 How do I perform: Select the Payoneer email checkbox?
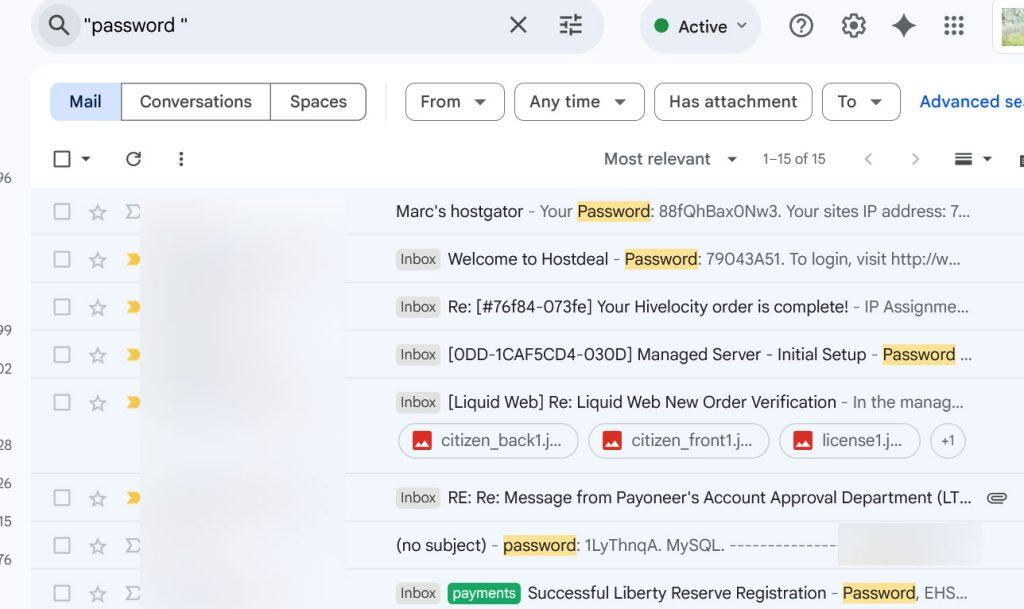pos(62,497)
